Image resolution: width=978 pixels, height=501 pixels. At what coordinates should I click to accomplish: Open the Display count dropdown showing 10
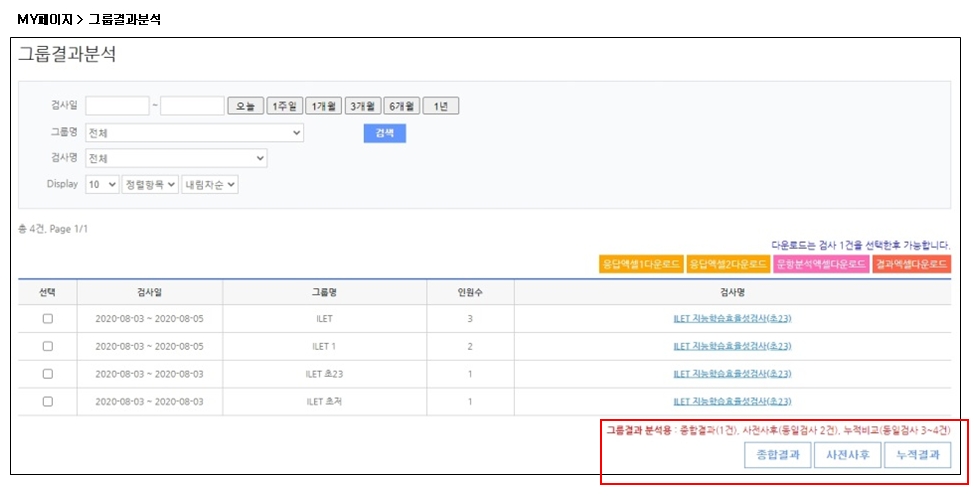(102, 185)
